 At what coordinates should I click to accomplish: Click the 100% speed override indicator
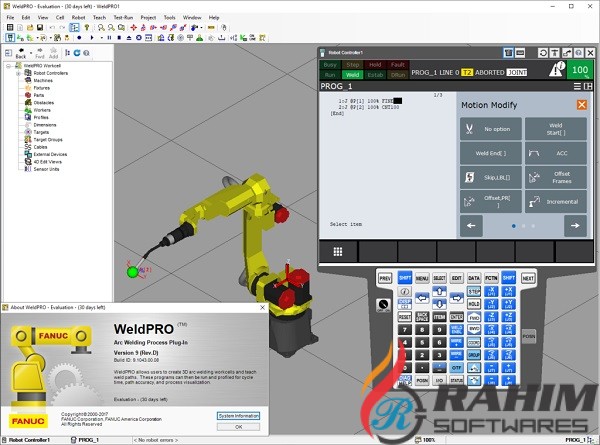[x=580, y=70]
